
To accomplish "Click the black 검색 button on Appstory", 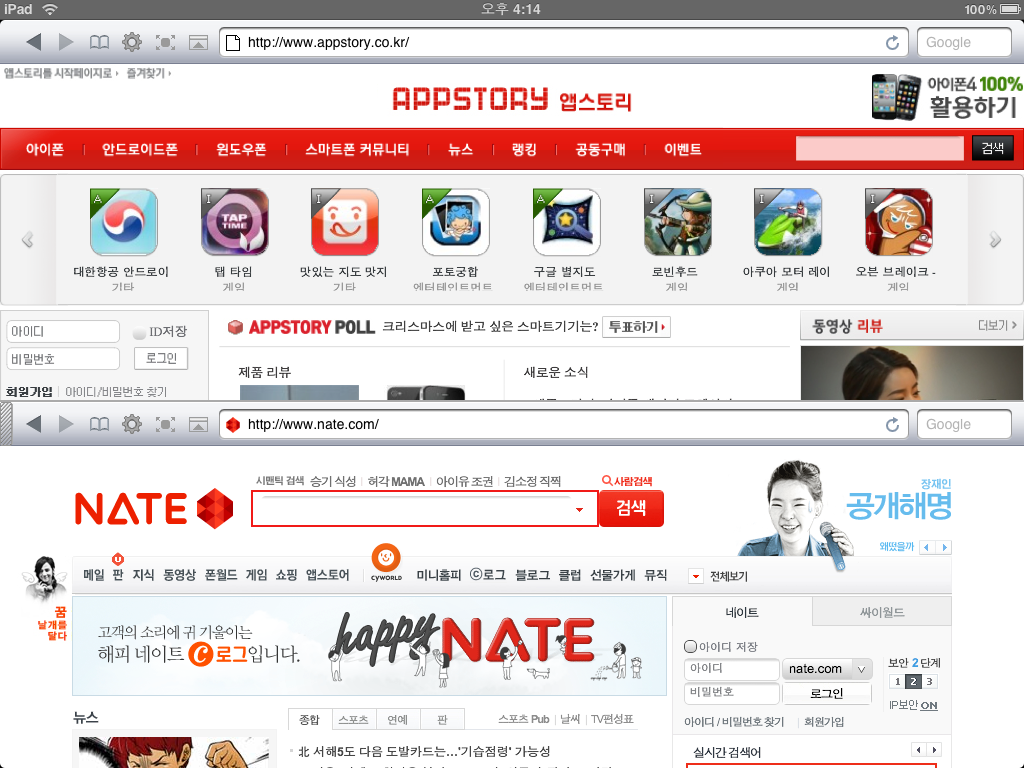I will pyautogui.click(x=993, y=148).
